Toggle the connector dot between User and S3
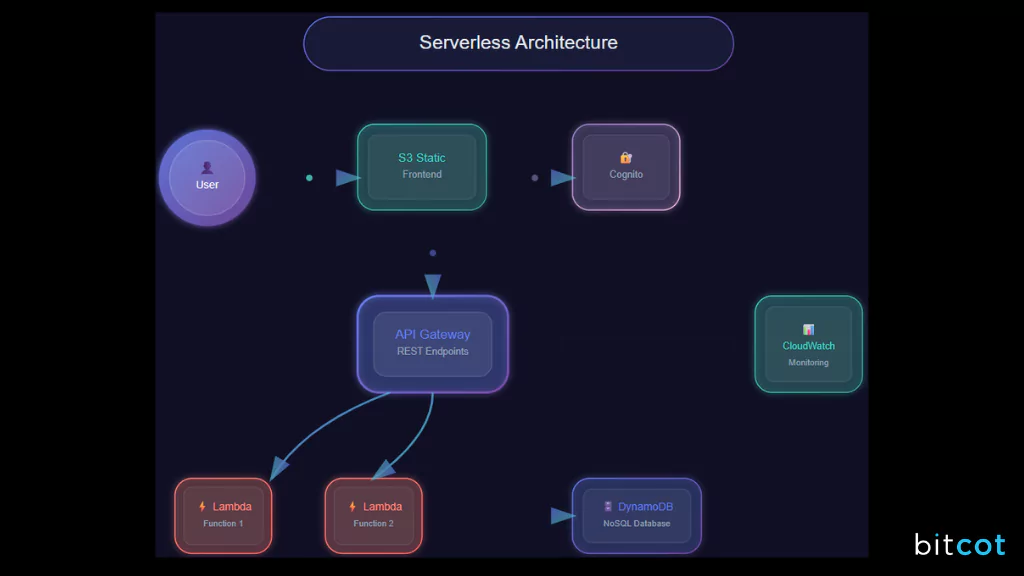This screenshot has width=1024, height=576. point(310,177)
